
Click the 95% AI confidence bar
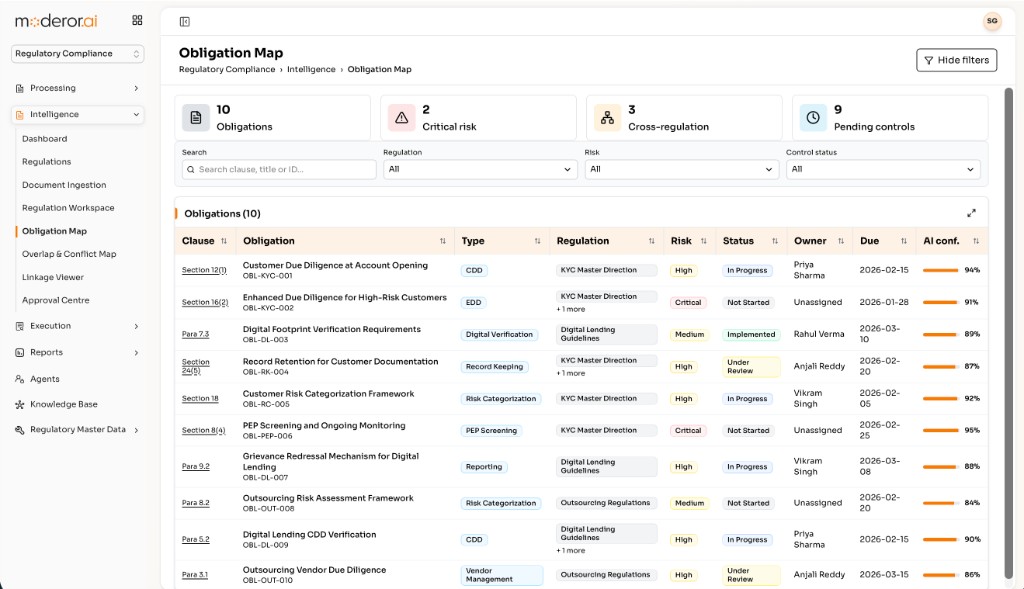coord(940,430)
